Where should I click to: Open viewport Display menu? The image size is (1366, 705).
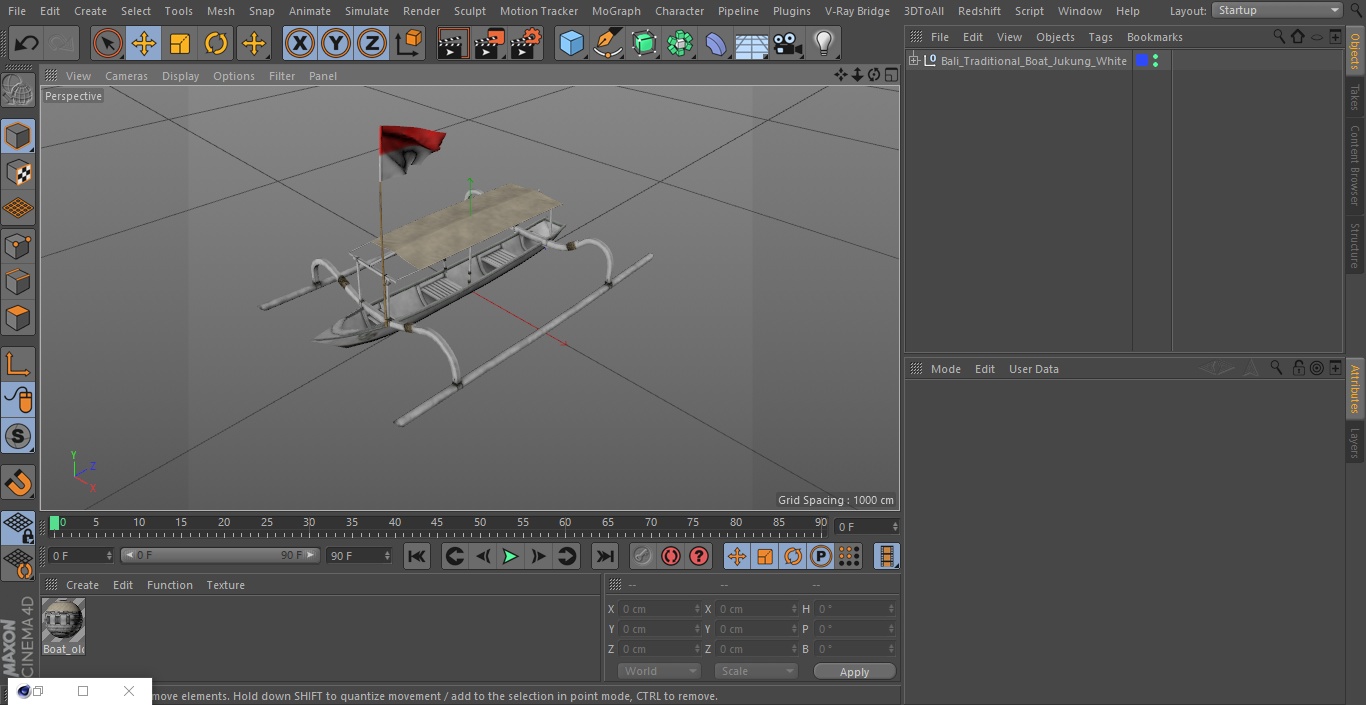180,76
